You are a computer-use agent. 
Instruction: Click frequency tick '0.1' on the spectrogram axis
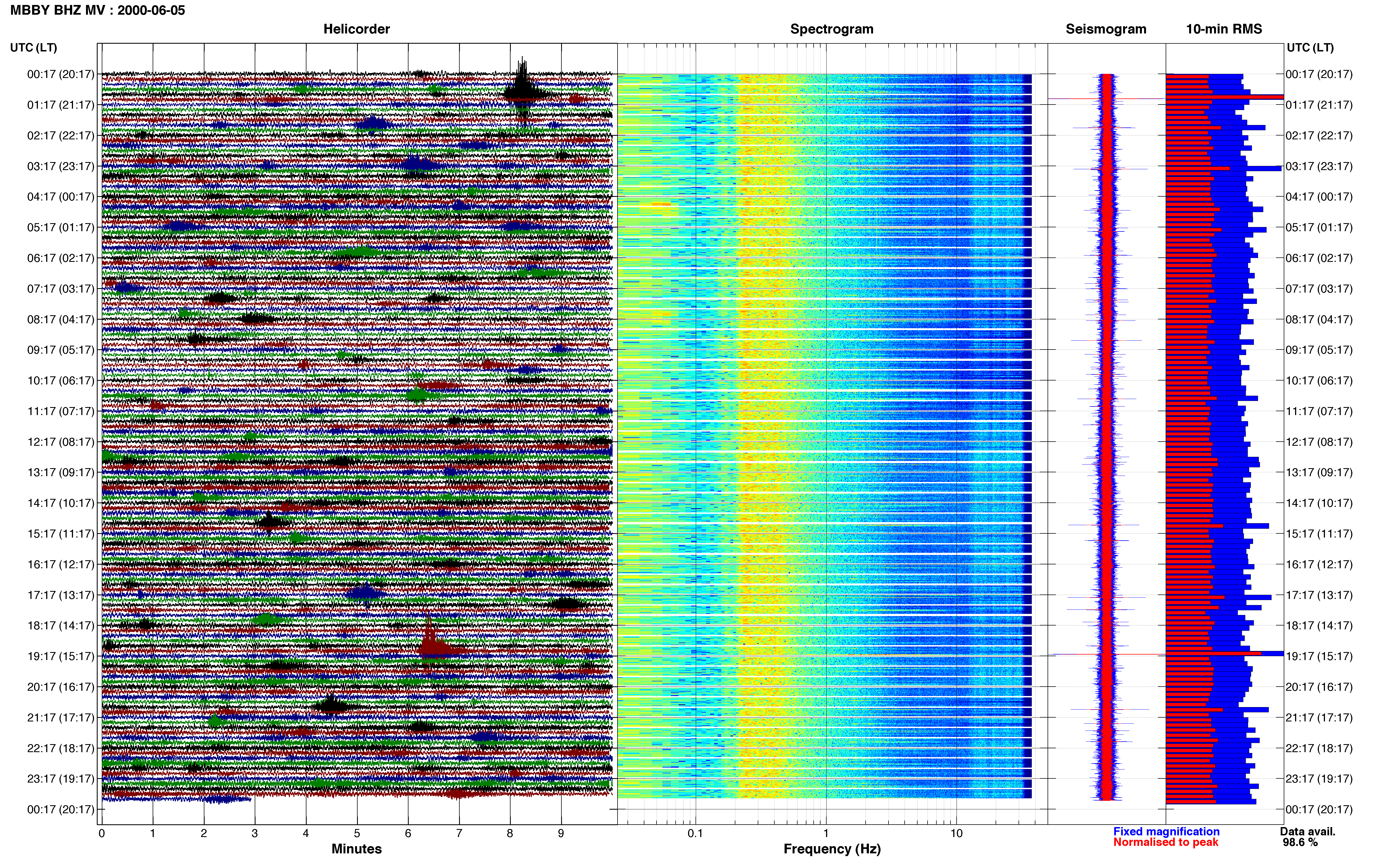click(695, 833)
